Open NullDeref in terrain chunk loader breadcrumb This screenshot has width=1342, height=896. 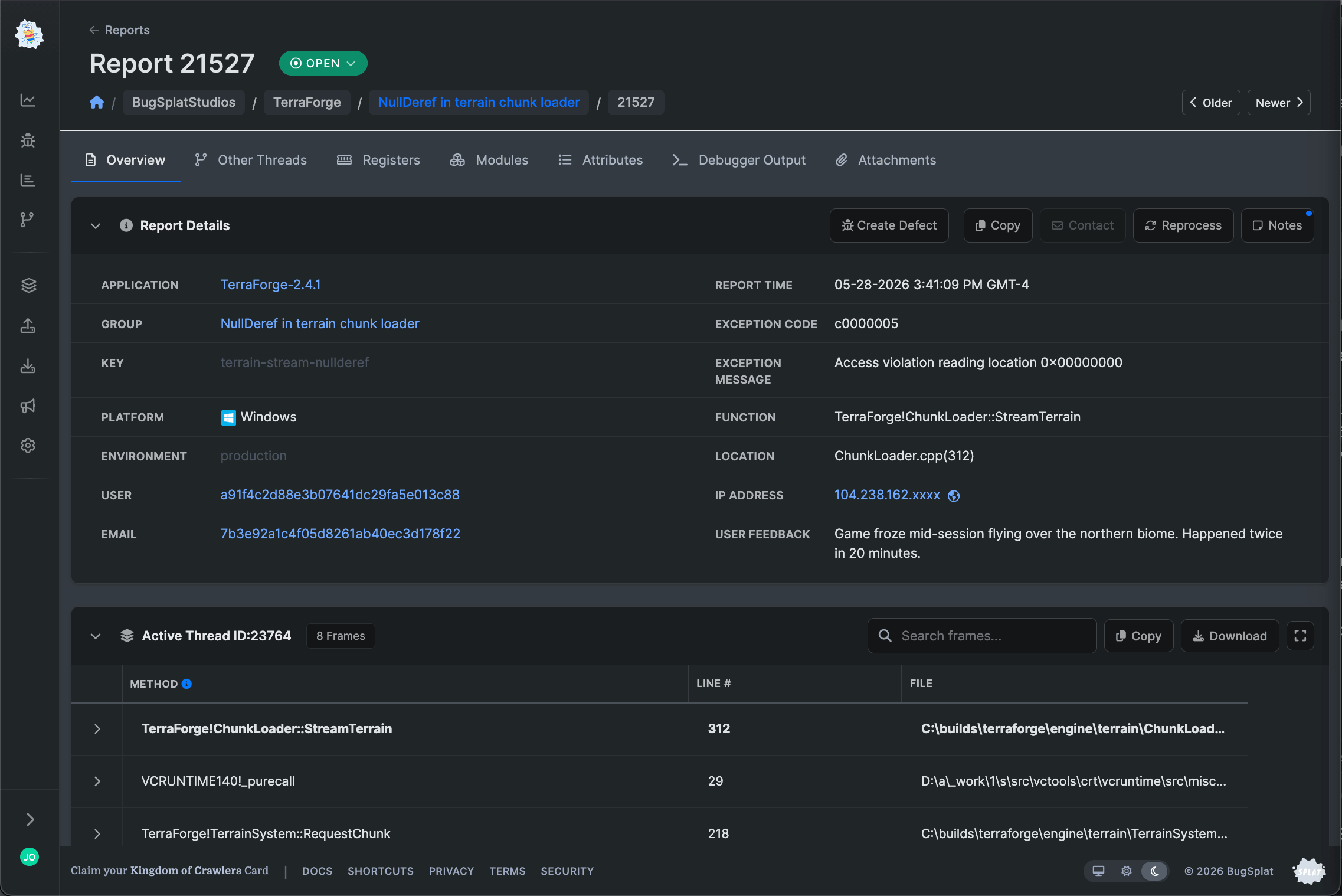click(x=479, y=102)
